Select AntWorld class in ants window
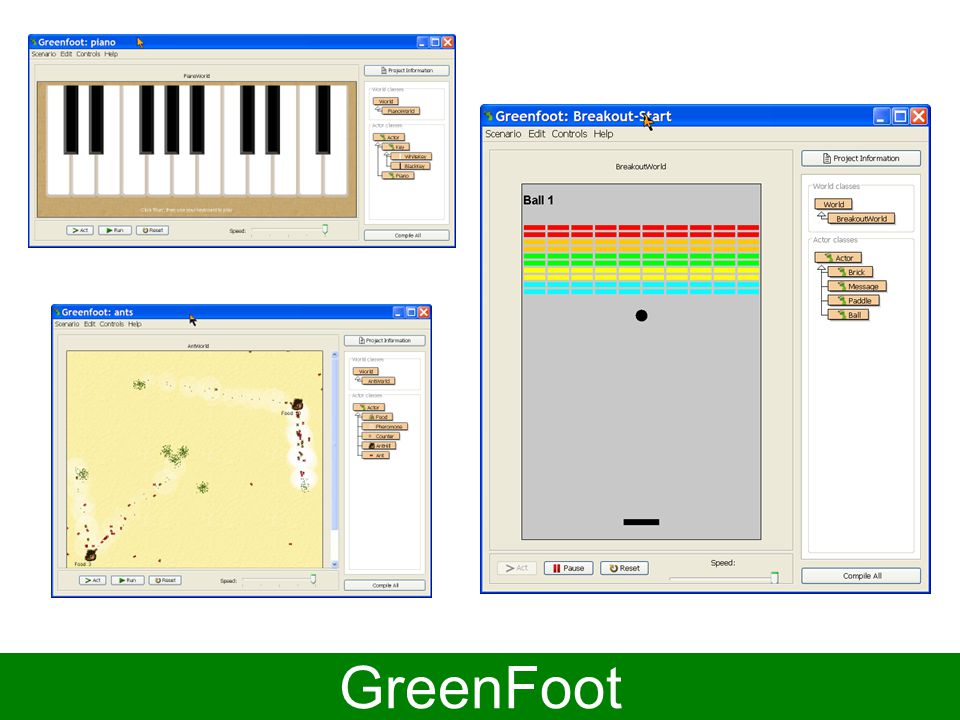This screenshot has height=720, width=960. (378, 381)
